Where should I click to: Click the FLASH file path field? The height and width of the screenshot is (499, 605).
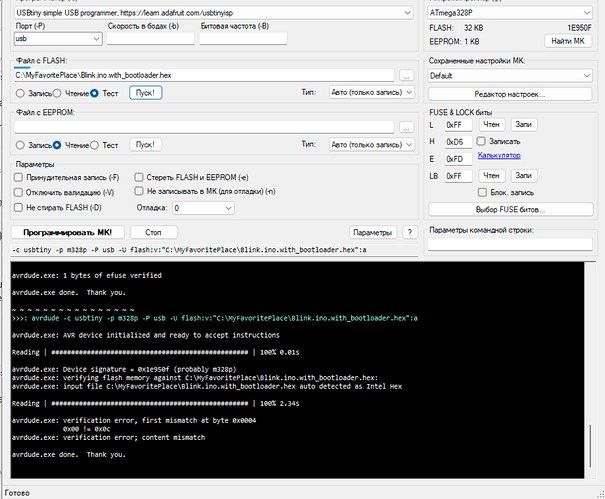click(204, 75)
